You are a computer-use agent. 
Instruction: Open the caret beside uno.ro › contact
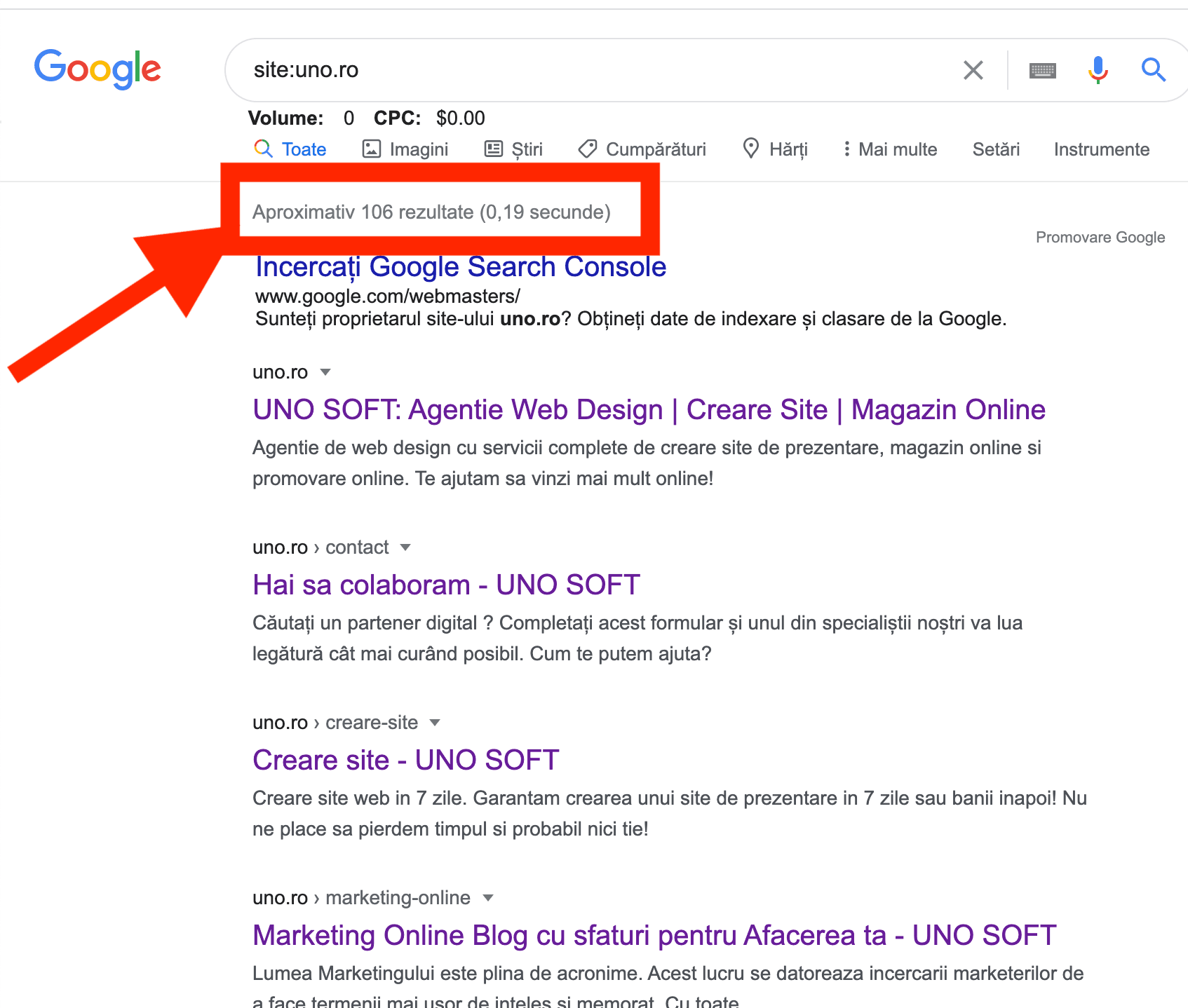coord(405,547)
